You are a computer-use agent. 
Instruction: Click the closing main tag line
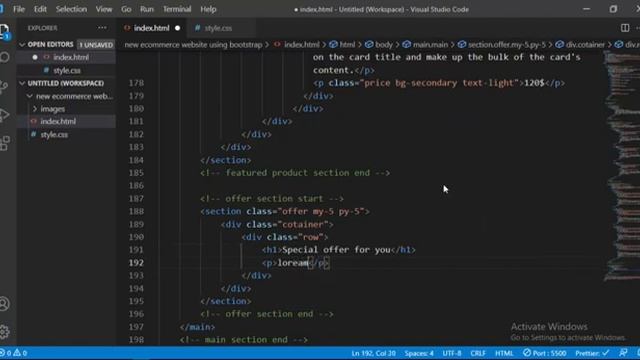(x=197, y=327)
